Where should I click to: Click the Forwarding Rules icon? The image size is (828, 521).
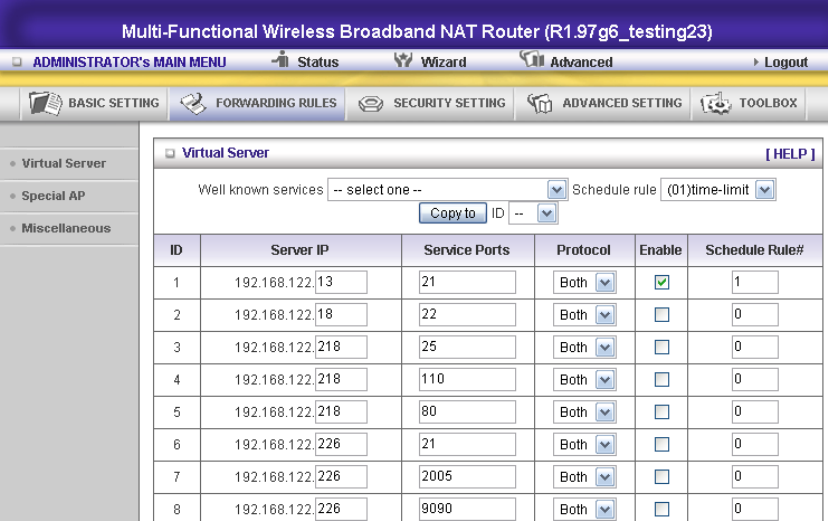click(x=193, y=103)
